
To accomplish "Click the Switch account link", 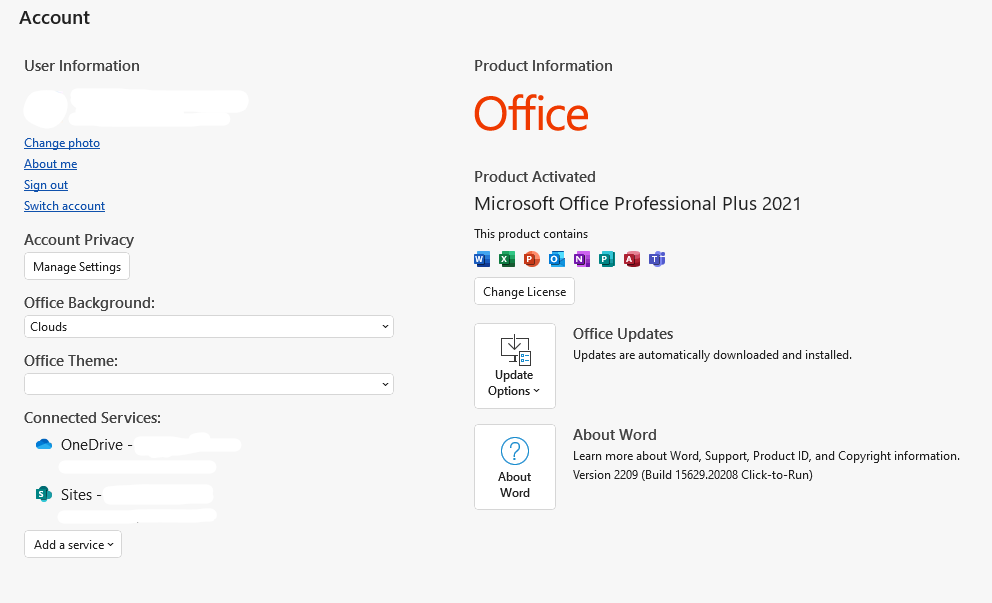I will point(65,206).
